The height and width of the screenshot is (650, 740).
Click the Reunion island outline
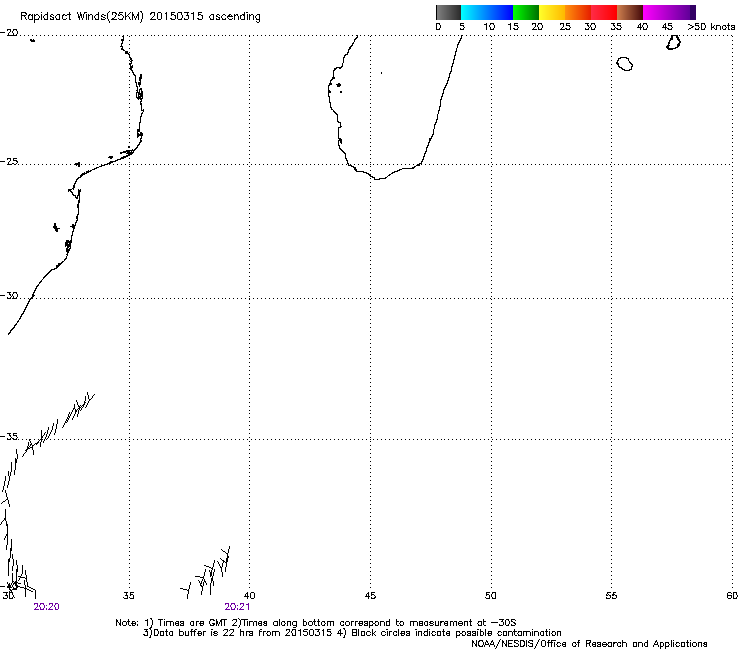(x=625, y=64)
